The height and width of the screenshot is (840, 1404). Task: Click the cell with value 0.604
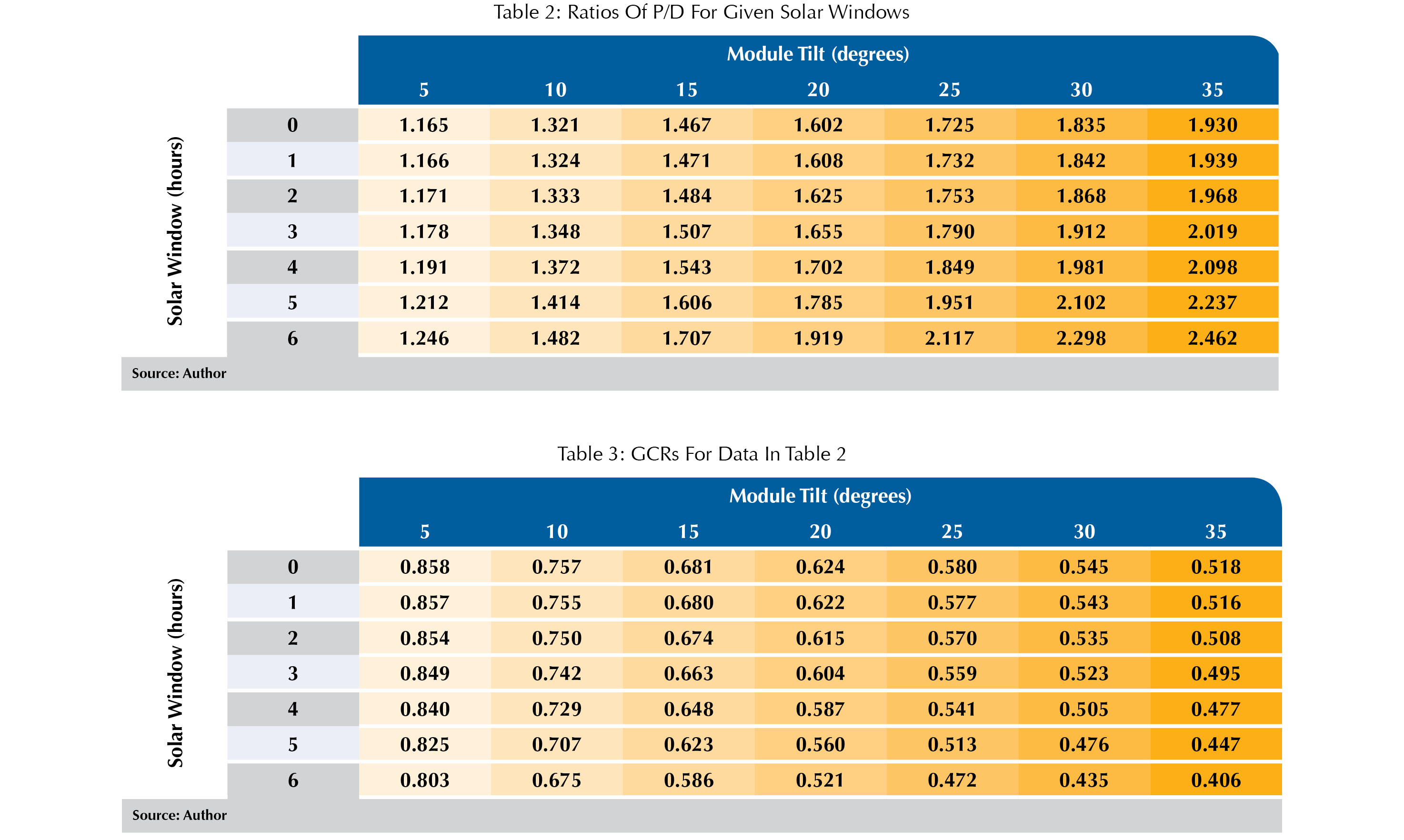[820, 674]
